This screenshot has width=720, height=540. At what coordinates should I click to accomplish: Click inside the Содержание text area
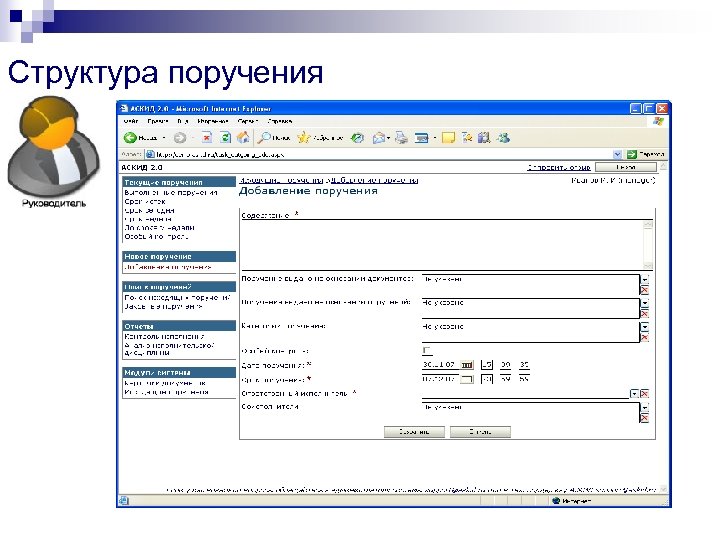(442, 245)
